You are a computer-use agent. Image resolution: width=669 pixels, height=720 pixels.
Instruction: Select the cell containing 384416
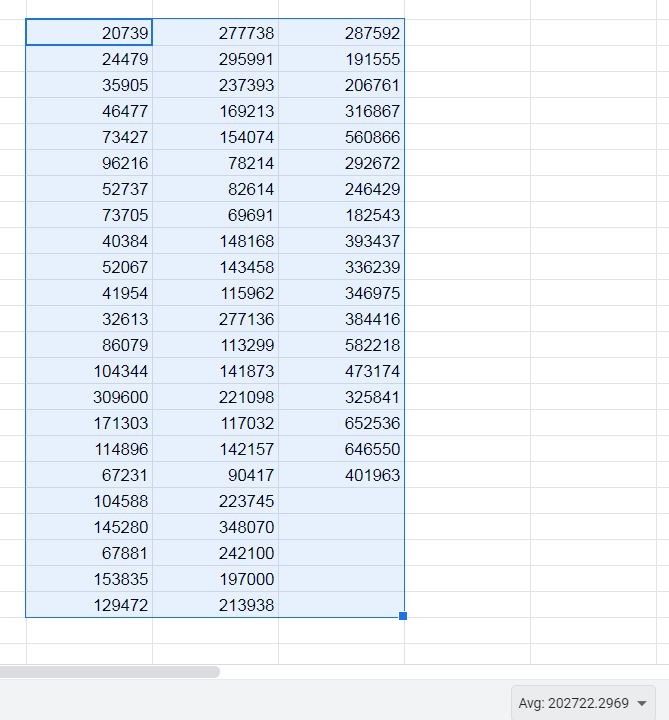click(x=342, y=319)
